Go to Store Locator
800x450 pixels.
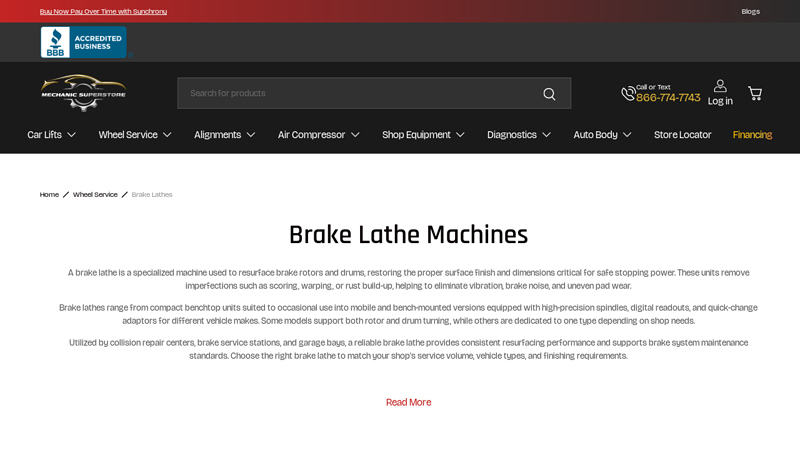[x=683, y=135]
